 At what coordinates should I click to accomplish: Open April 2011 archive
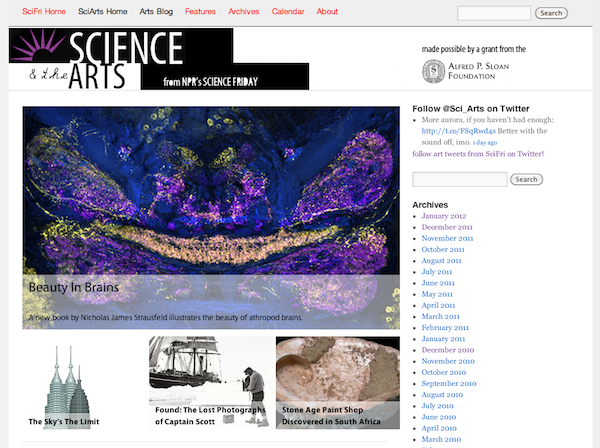[439, 305]
